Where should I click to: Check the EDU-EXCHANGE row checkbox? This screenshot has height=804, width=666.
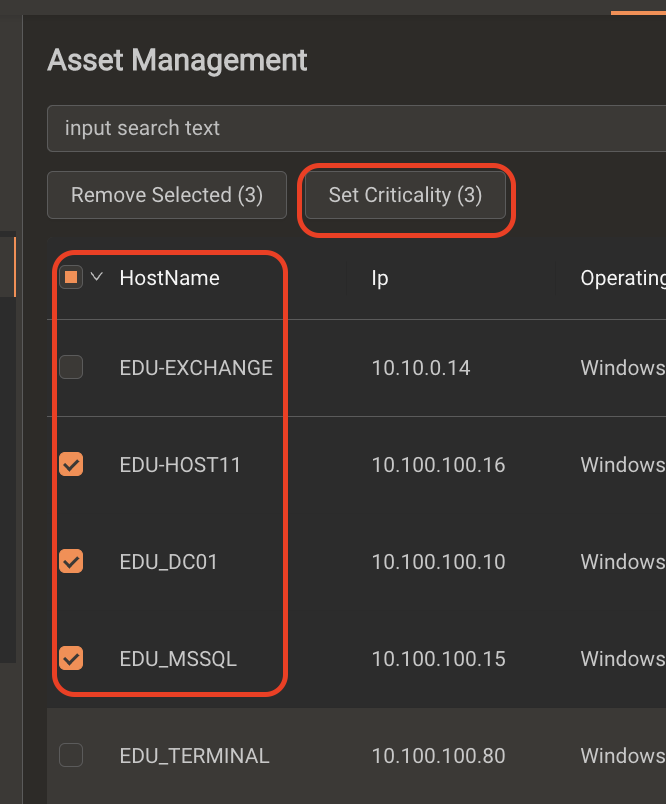71,367
